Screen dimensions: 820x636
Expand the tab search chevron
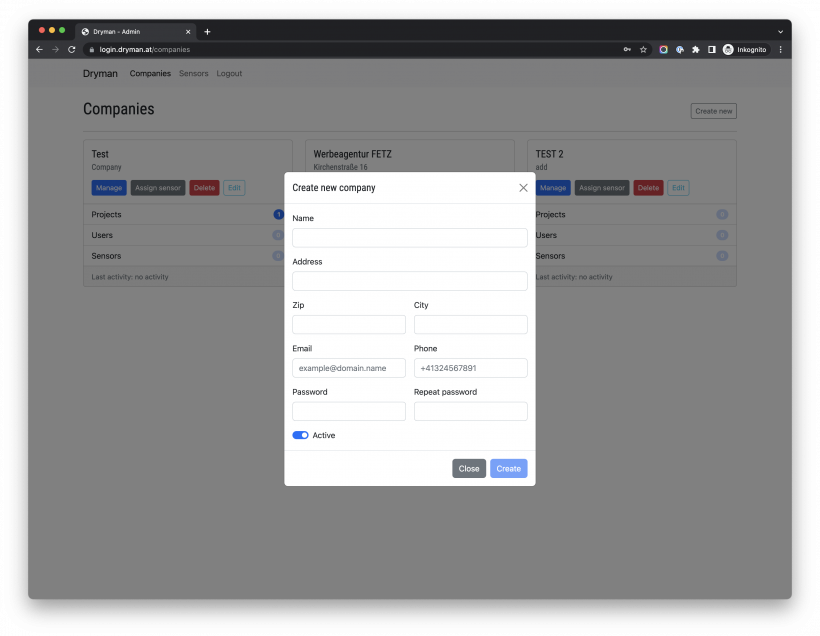780,31
